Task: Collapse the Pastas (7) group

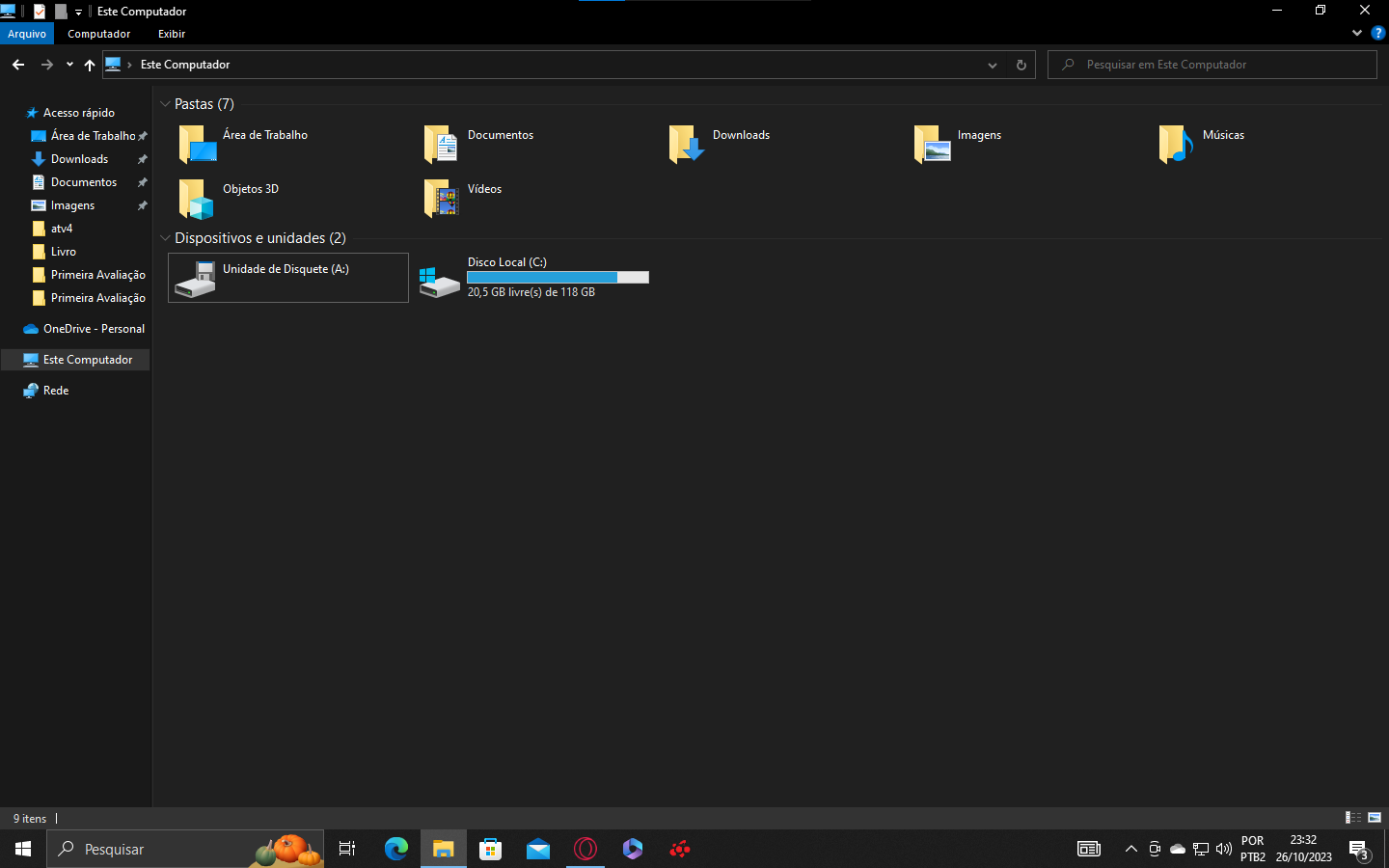Action: pos(165,104)
